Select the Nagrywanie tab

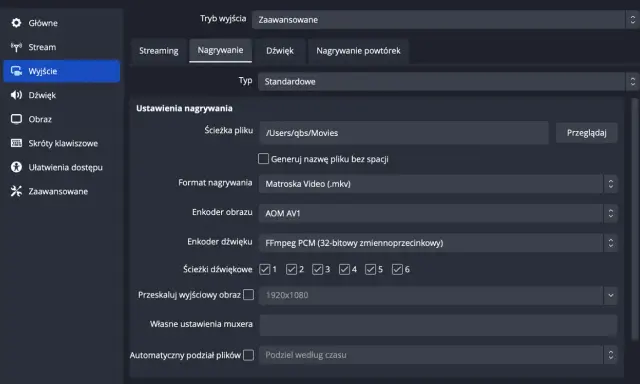click(x=220, y=50)
